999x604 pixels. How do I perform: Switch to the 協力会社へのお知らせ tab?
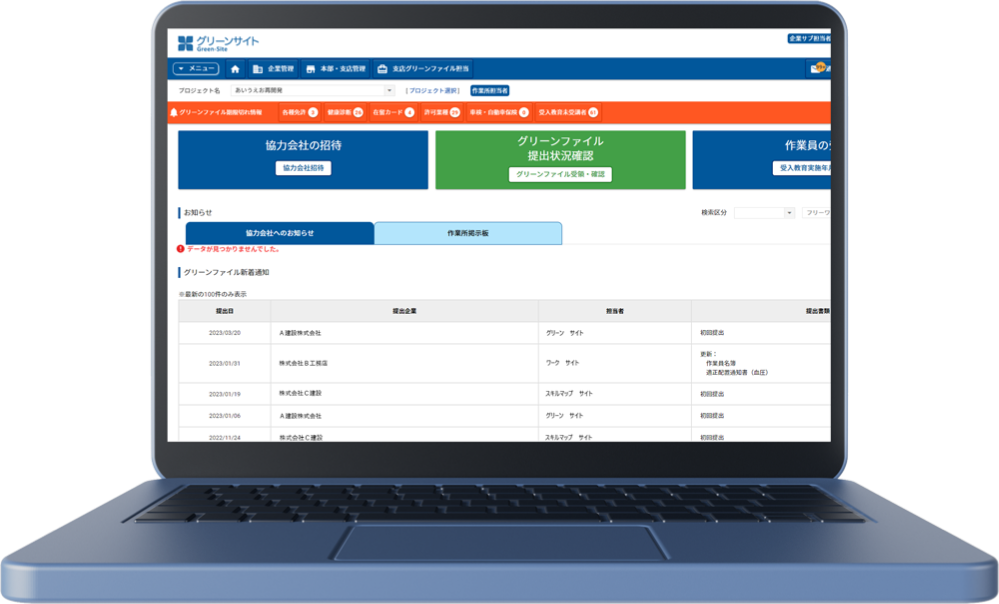[x=279, y=233]
